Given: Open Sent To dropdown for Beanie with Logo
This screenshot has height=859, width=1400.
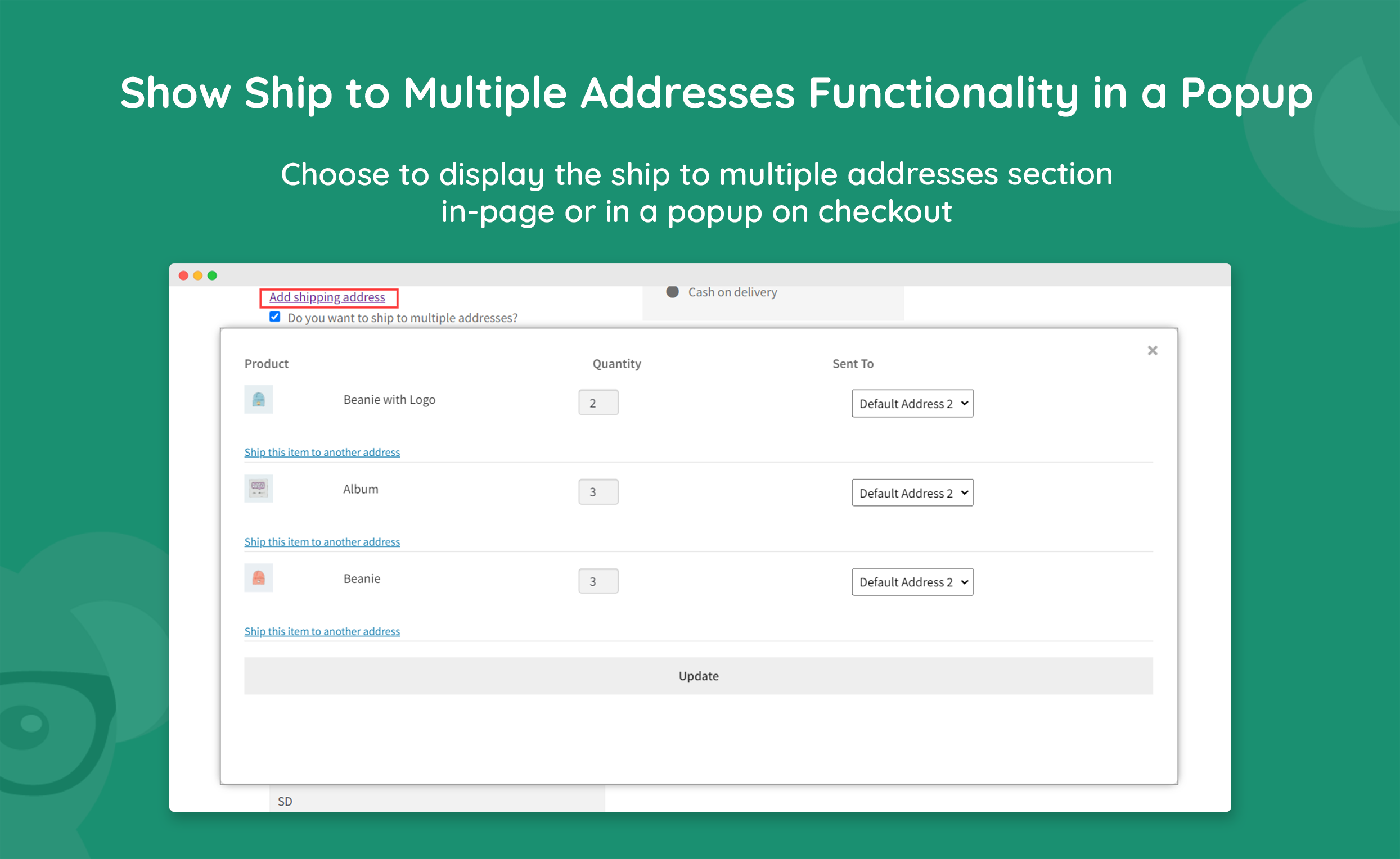Looking at the screenshot, I should 912,404.
